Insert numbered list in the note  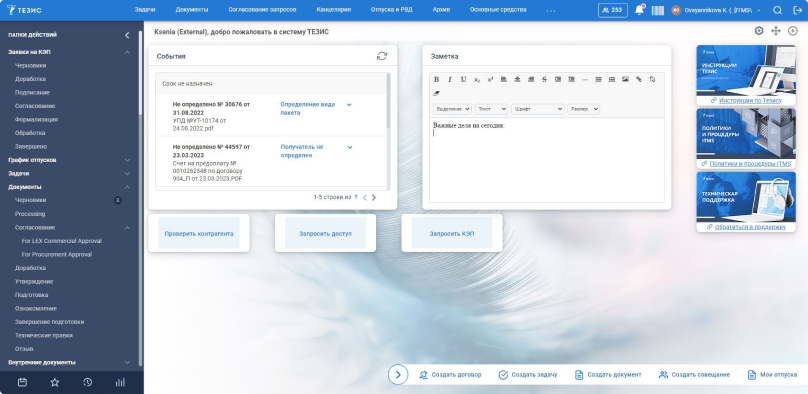click(598, 79)
